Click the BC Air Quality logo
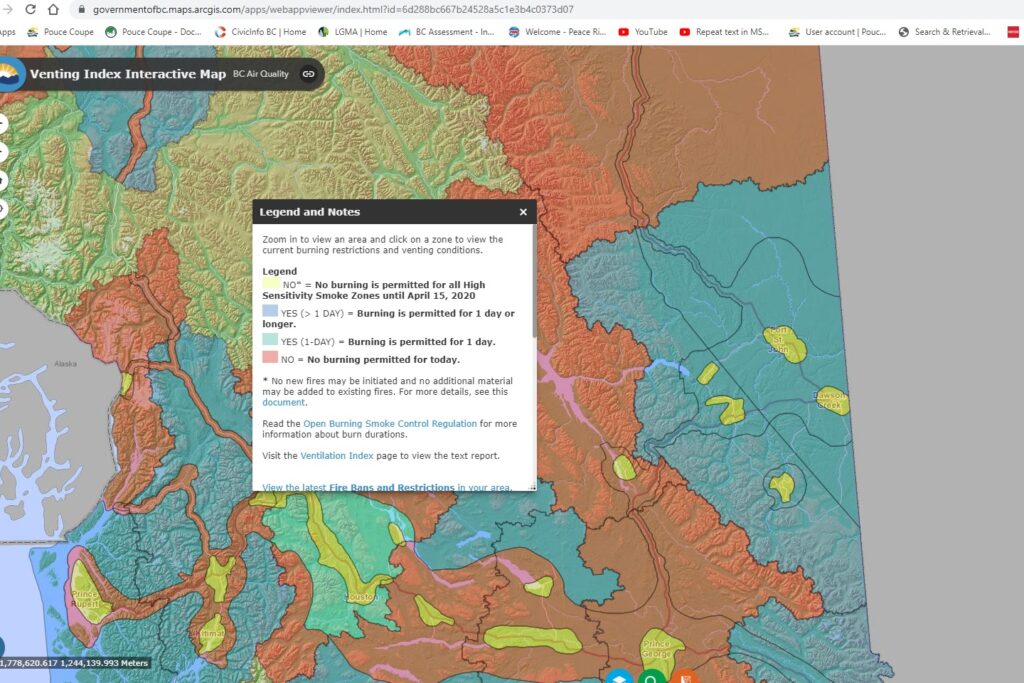The image size is (1024, 683). click(9, 74)
